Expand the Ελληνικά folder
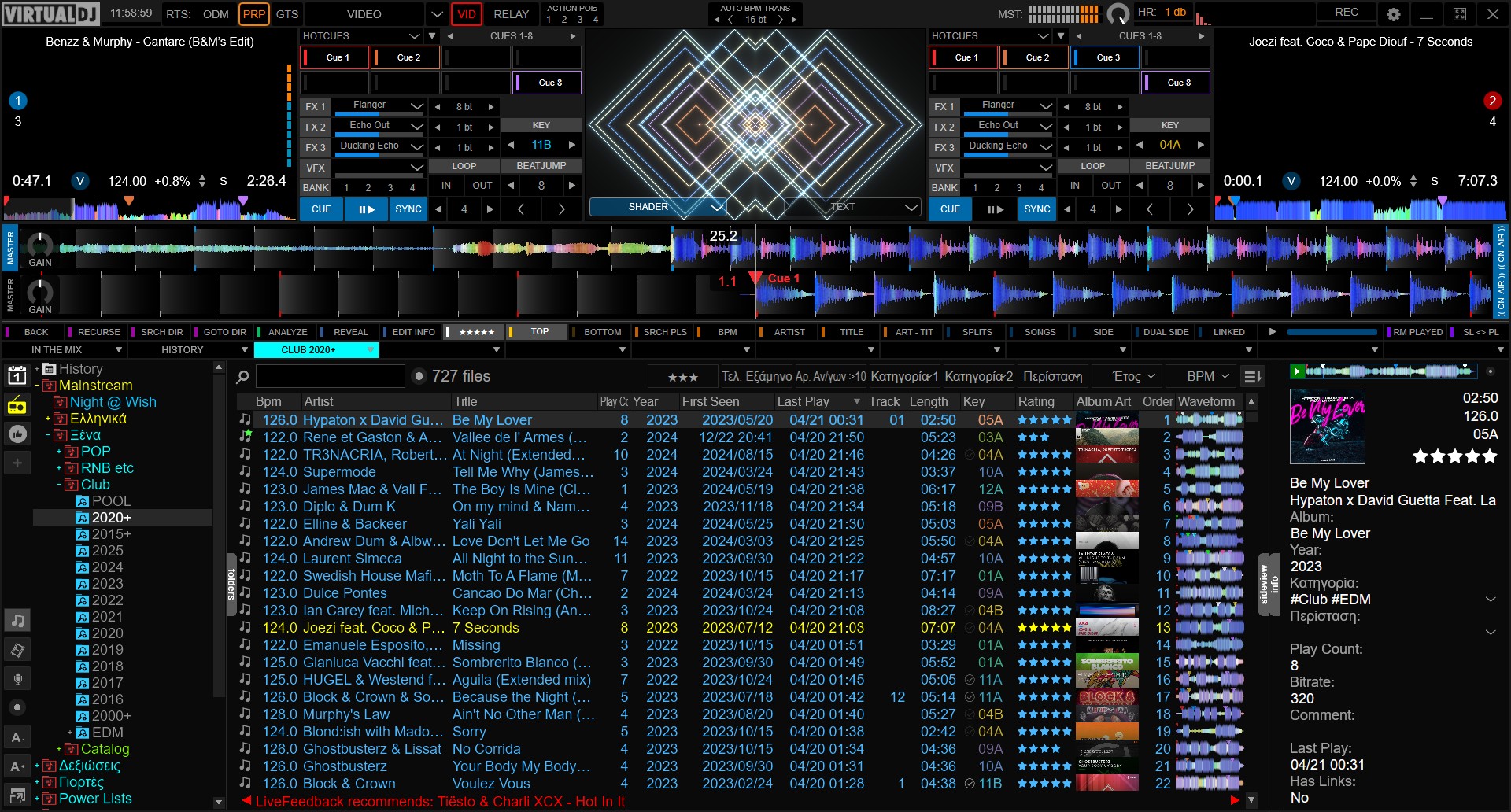Image resolution: width=1511 pixels, height=812 pixels. point(47,419)
